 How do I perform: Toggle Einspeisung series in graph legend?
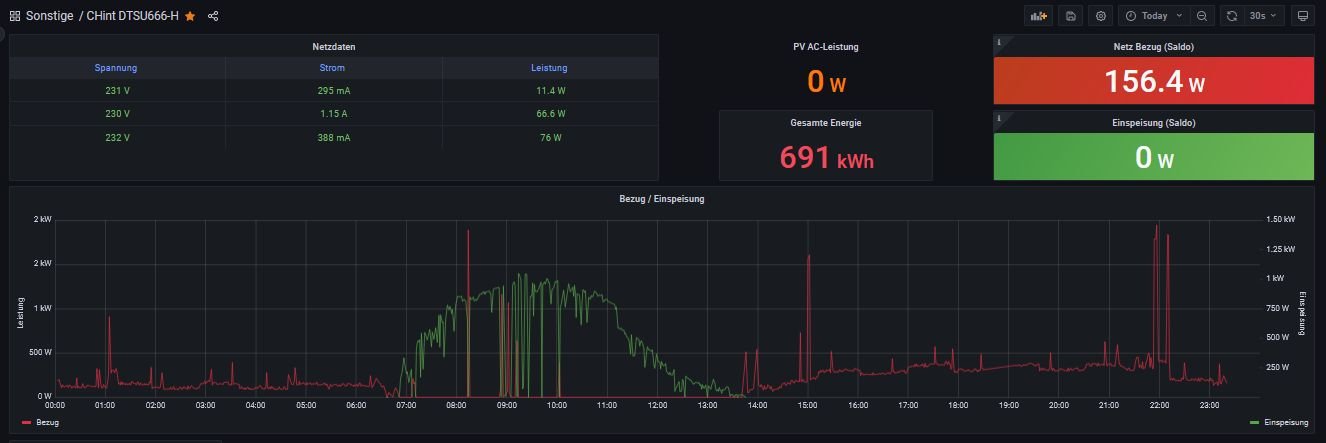click(1279, 423)
